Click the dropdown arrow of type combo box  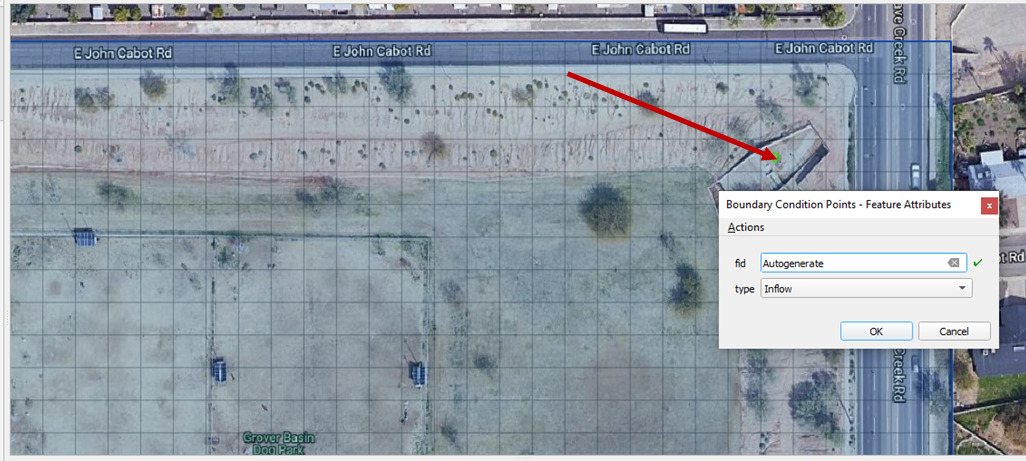pyautogui.click(x=962, y=288)
